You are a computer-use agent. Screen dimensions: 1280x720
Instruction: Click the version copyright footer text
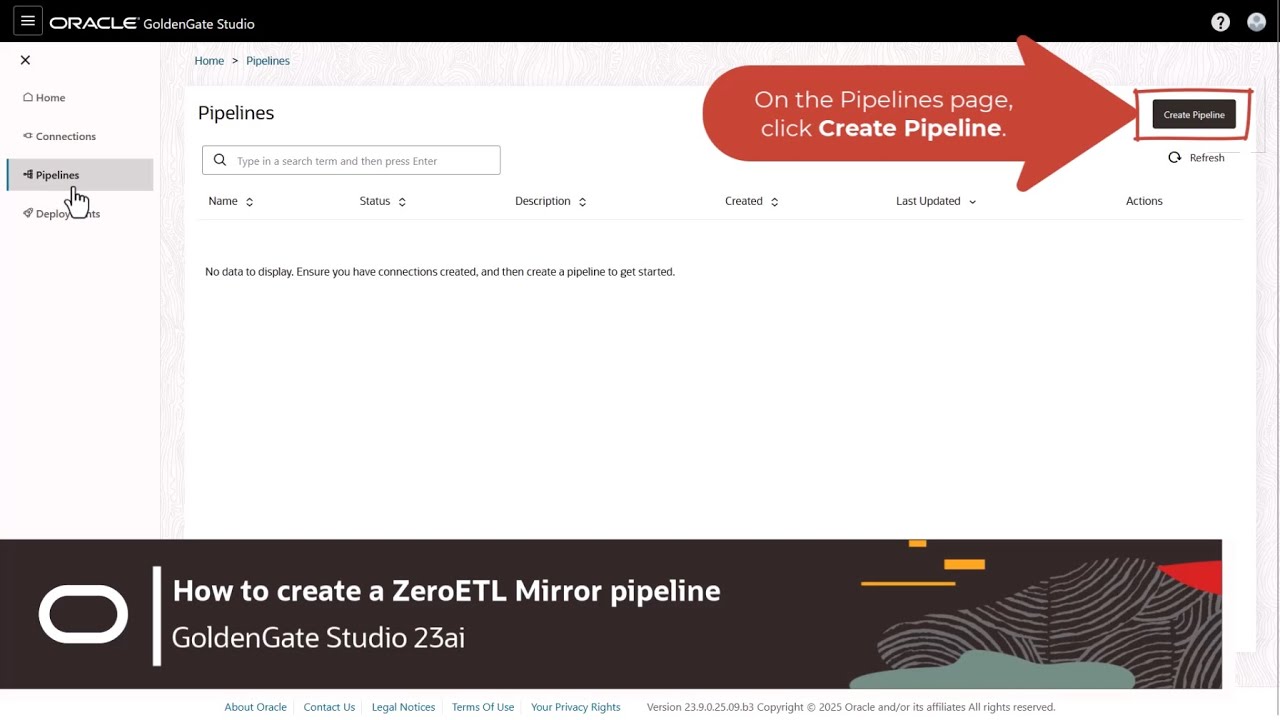pyautogui.click(x=851, y=707)
